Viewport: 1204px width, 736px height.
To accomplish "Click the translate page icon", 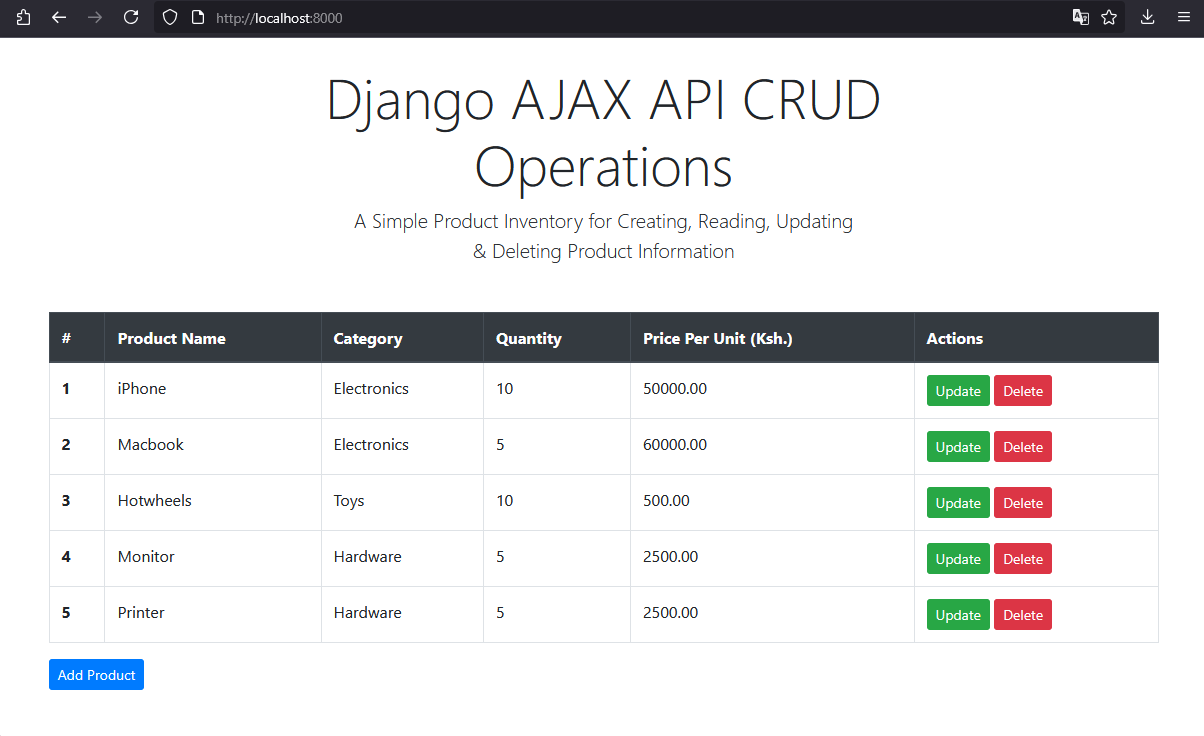I will point(1081,17).
